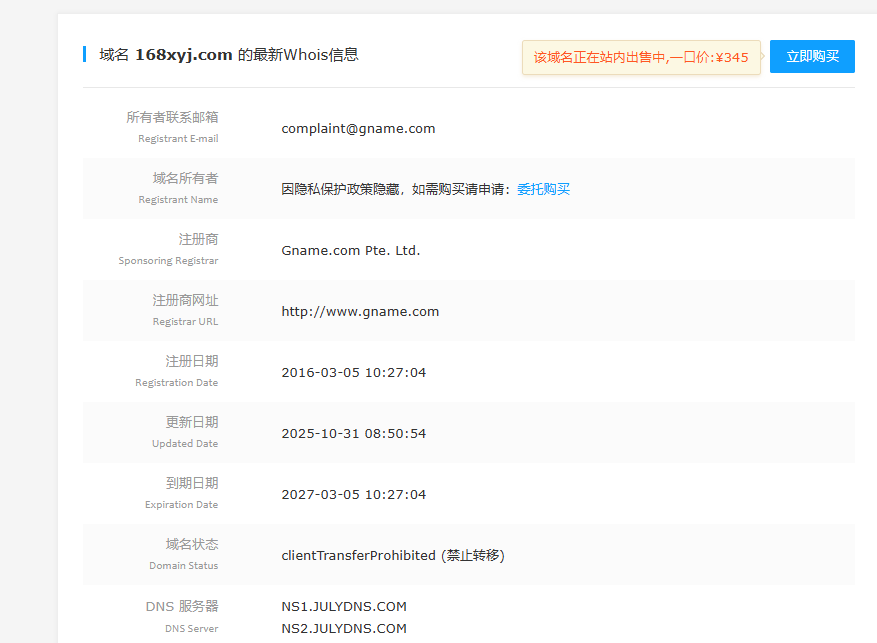Click the NS2.JULYDNS.COM name server entry
The height and width of the screenshot is (643, 877).
[x=344, y=628]
